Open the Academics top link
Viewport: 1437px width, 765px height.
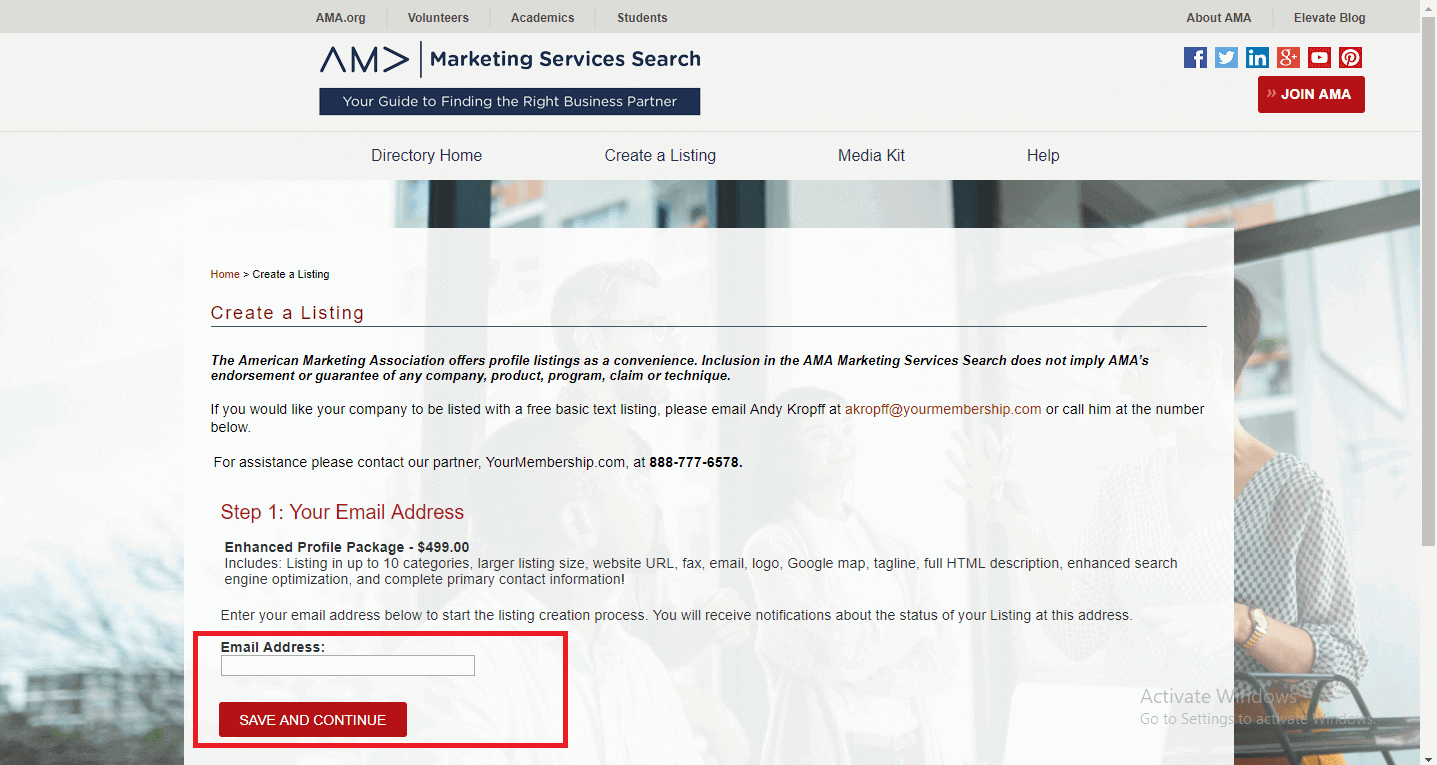tap(542, 18)
